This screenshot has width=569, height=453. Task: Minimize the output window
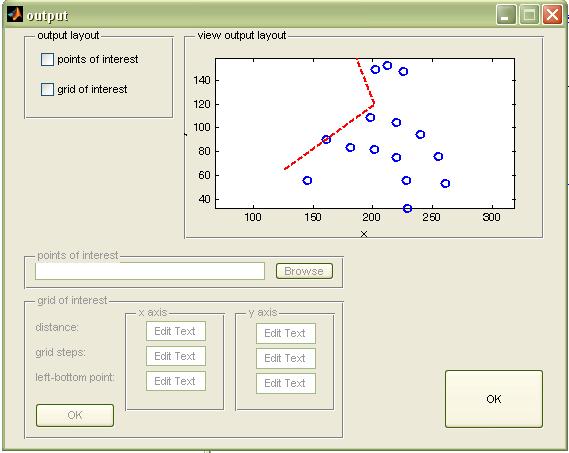(506, 15)
